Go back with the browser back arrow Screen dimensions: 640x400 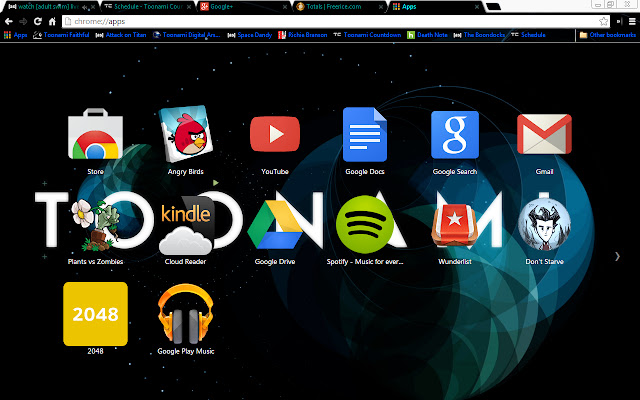[9, 21]
